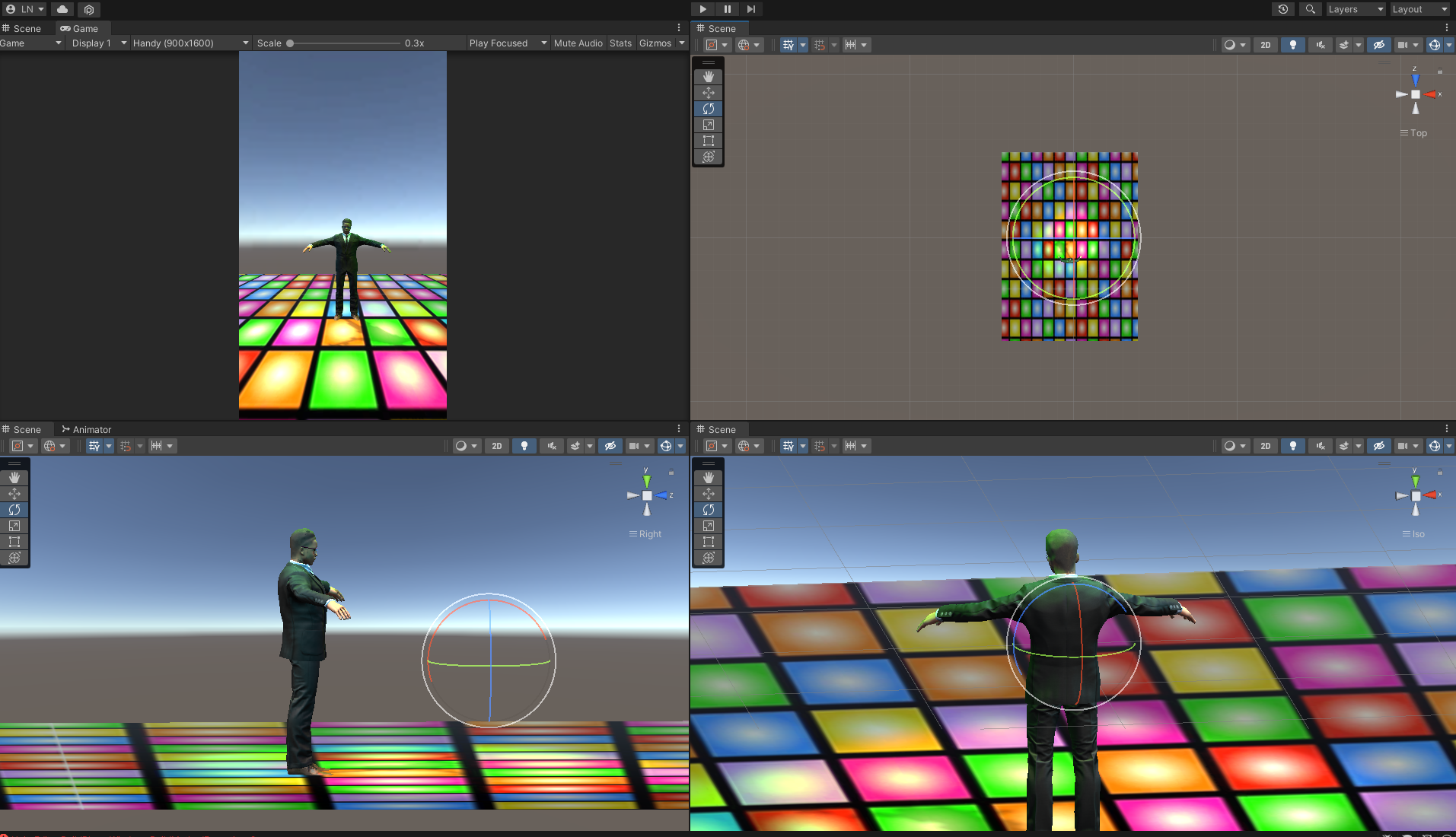Click the Step frame button
The image size is (1456, 837).
click(751, 9)
